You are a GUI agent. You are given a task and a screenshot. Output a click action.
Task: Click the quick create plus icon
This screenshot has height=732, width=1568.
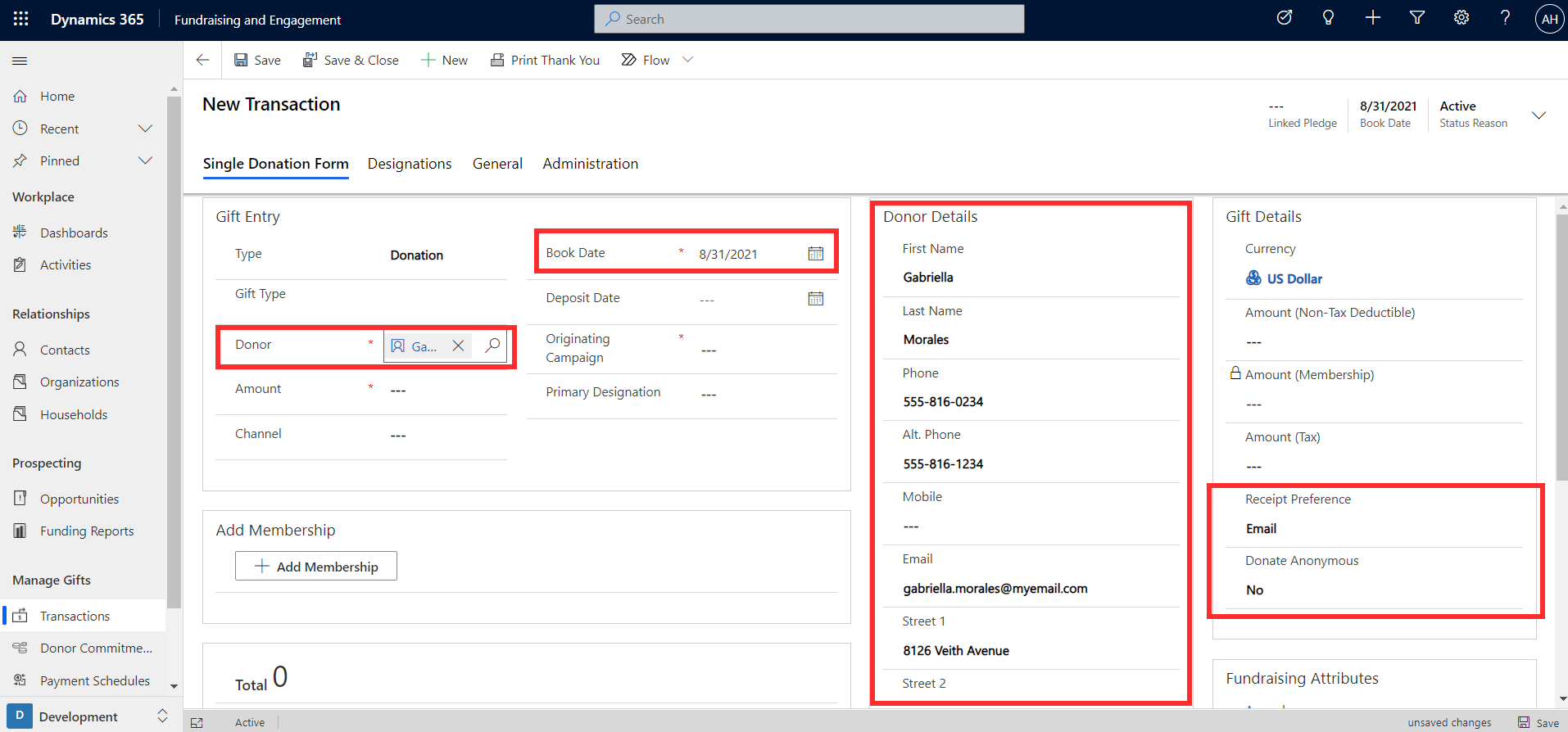1373,18
